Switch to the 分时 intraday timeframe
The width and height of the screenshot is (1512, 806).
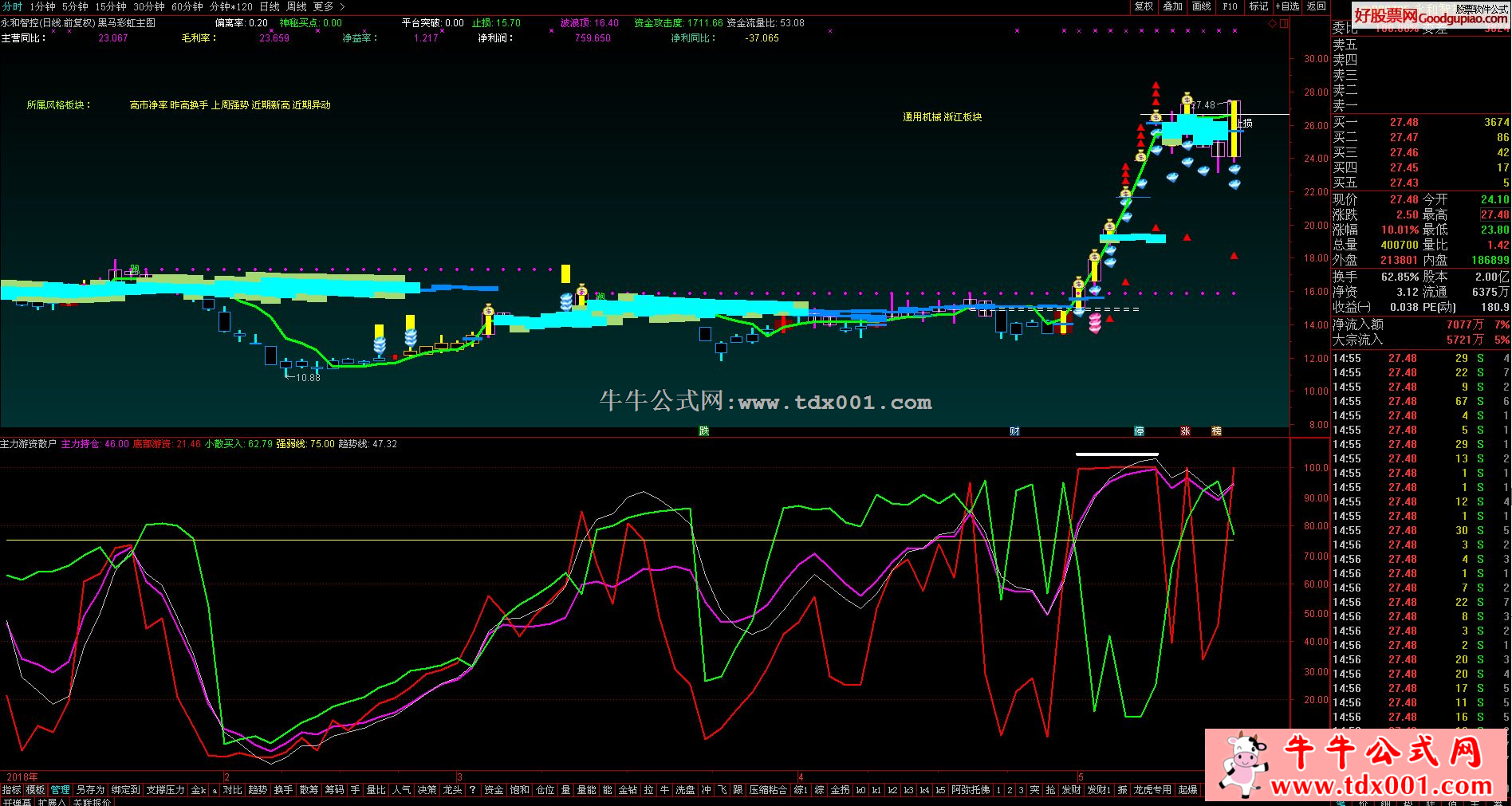[12, 6]
